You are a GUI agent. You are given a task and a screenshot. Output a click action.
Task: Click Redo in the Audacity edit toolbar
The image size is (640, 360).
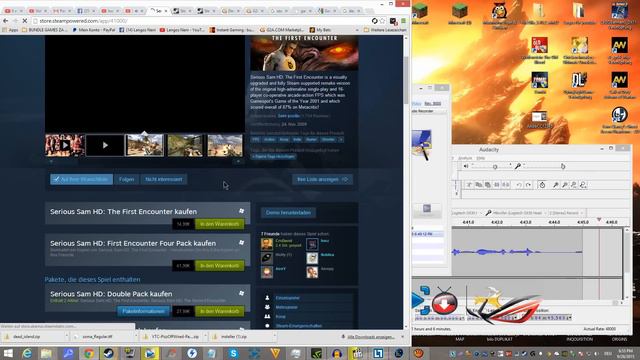528,185
